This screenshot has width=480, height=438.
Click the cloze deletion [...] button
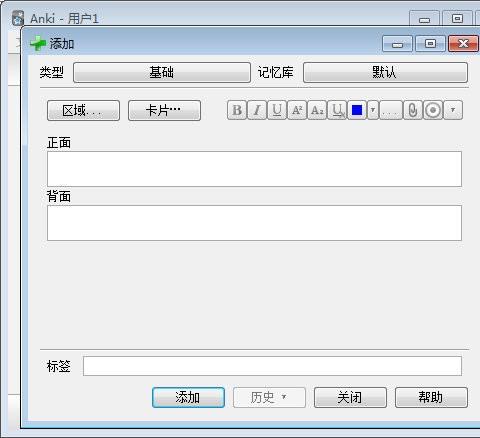(x=391, y=110)
